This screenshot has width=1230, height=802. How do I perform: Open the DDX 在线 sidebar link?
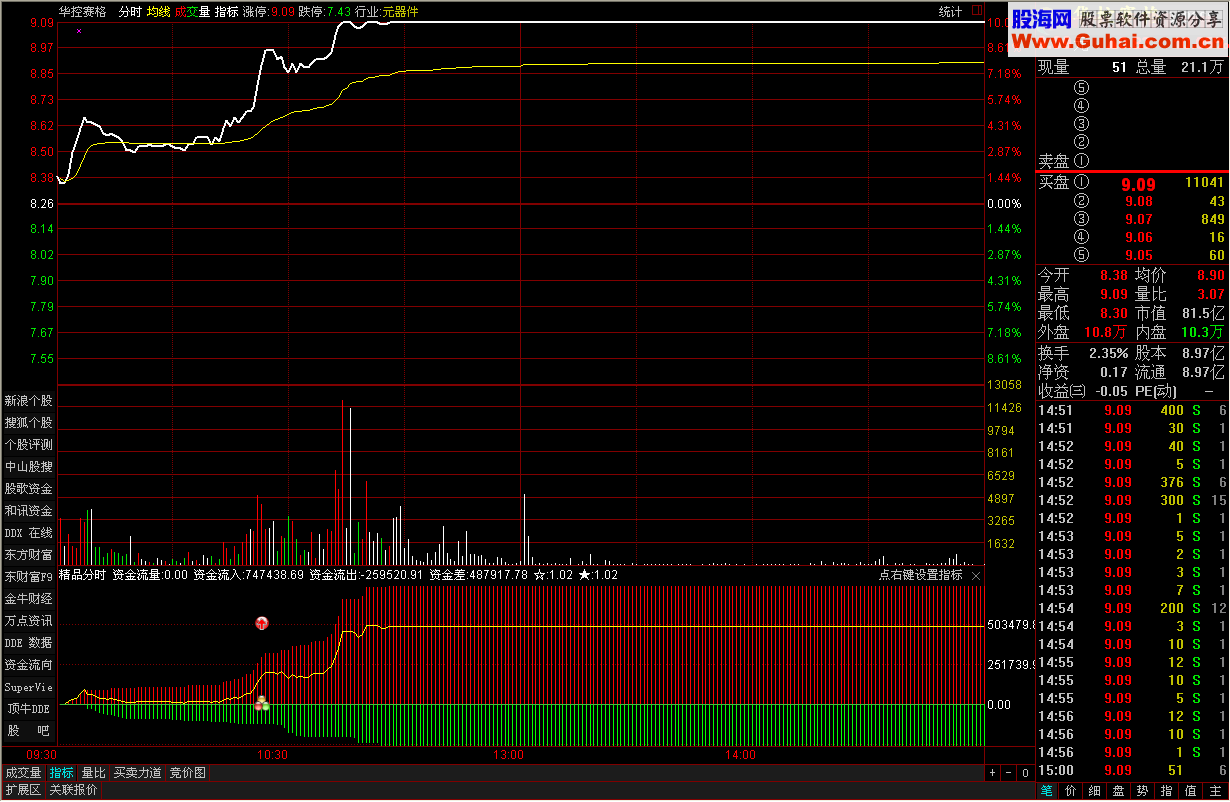28,532
